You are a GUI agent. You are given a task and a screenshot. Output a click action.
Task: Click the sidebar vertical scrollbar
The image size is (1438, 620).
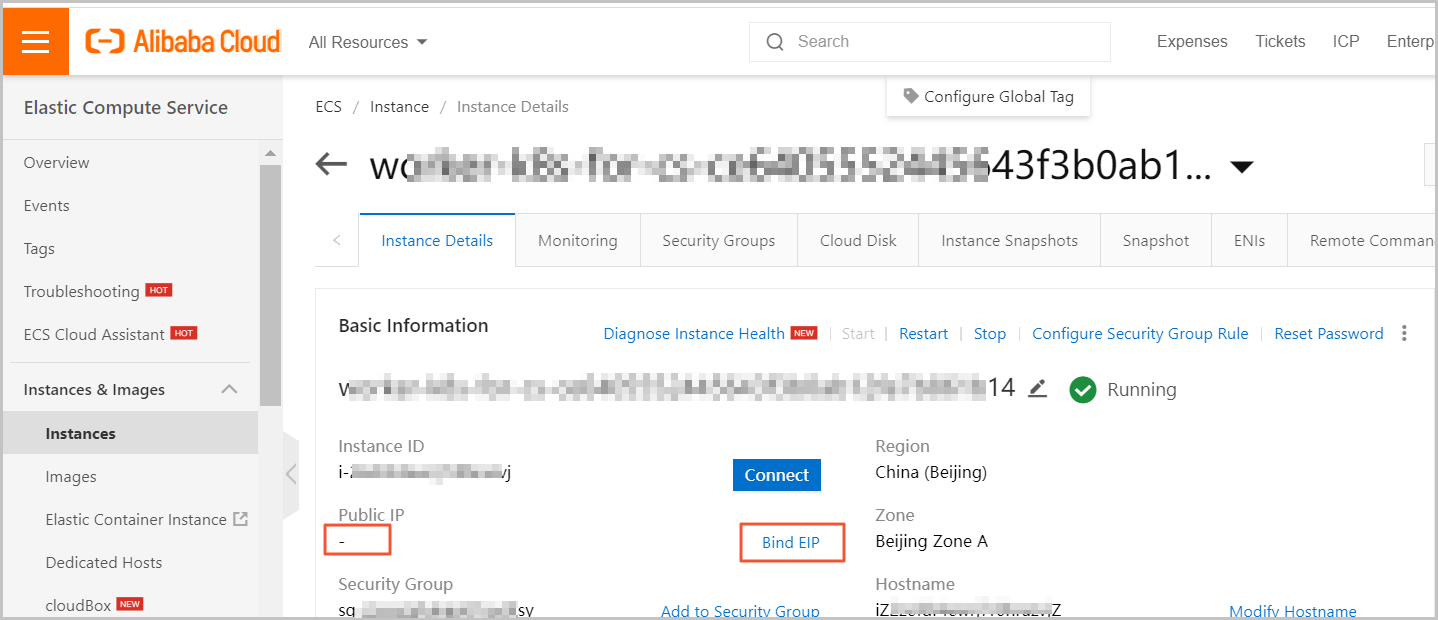tap(270, 285)
